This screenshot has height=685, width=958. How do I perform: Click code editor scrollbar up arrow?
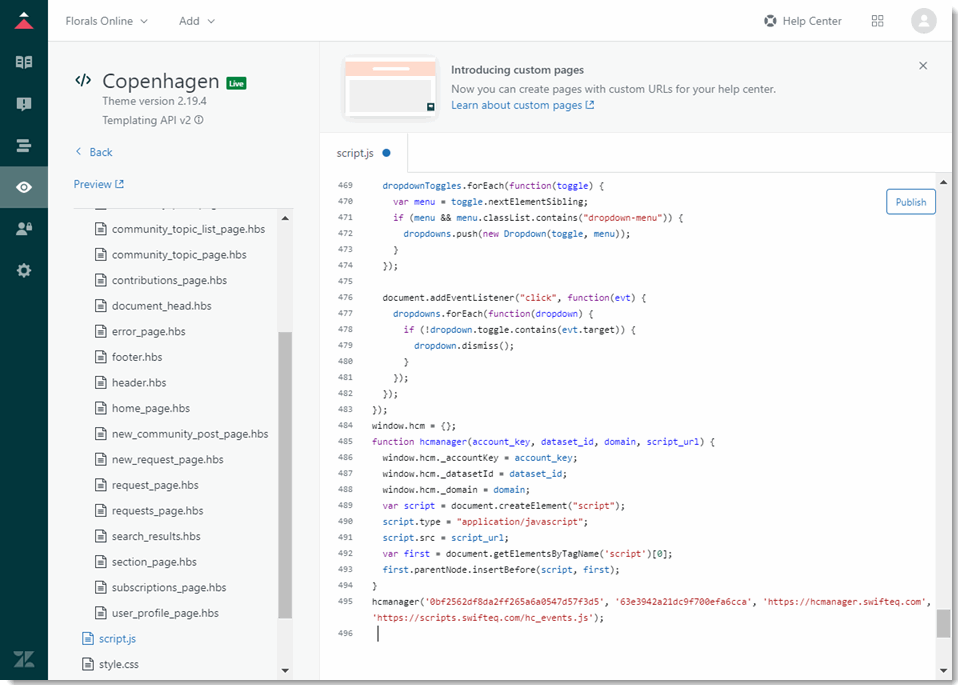(943, 182)
